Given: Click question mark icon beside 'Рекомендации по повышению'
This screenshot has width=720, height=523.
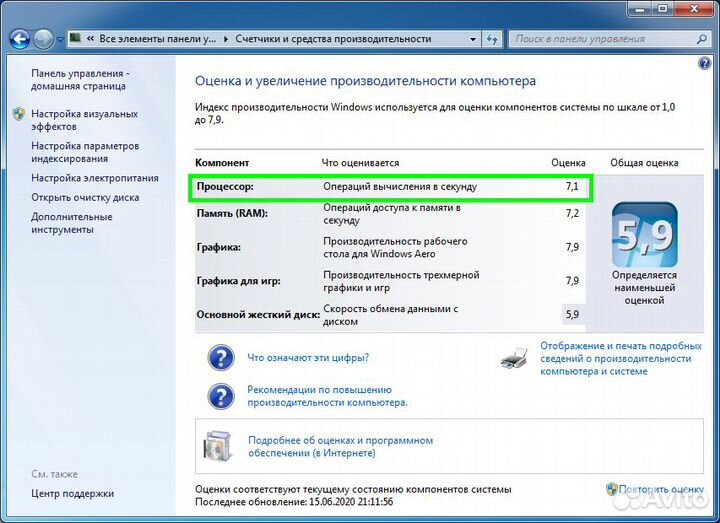Looking at the screenshot, I should point(220,395).
